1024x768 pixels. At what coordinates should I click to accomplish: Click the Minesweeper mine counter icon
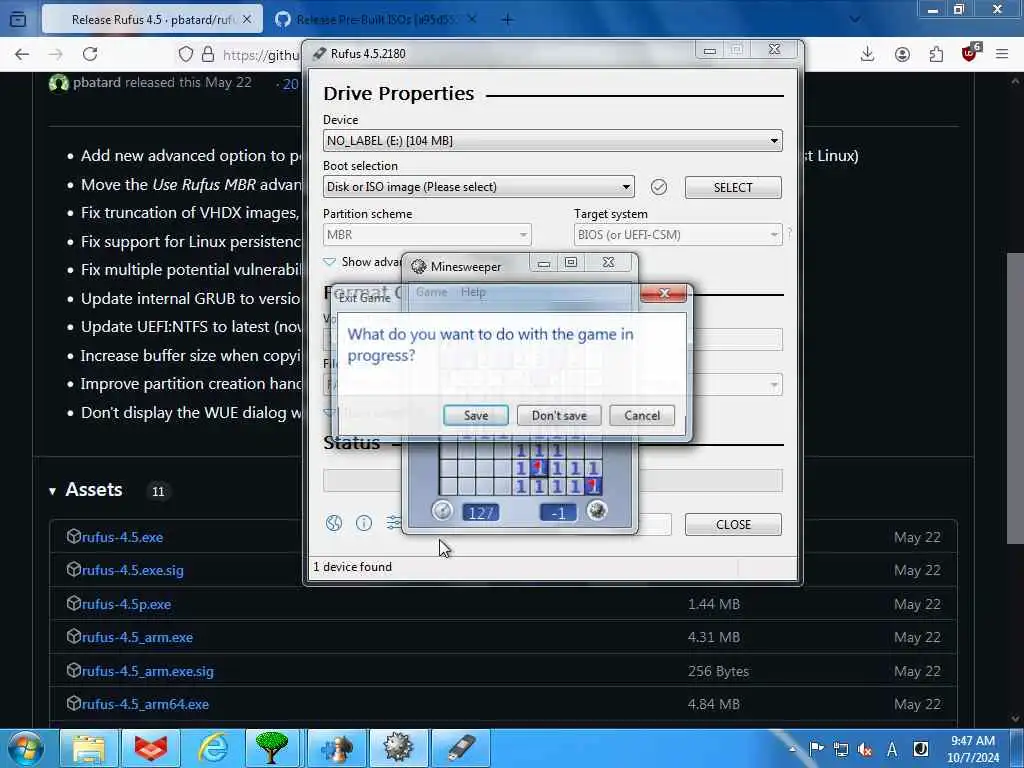point(596,510)
